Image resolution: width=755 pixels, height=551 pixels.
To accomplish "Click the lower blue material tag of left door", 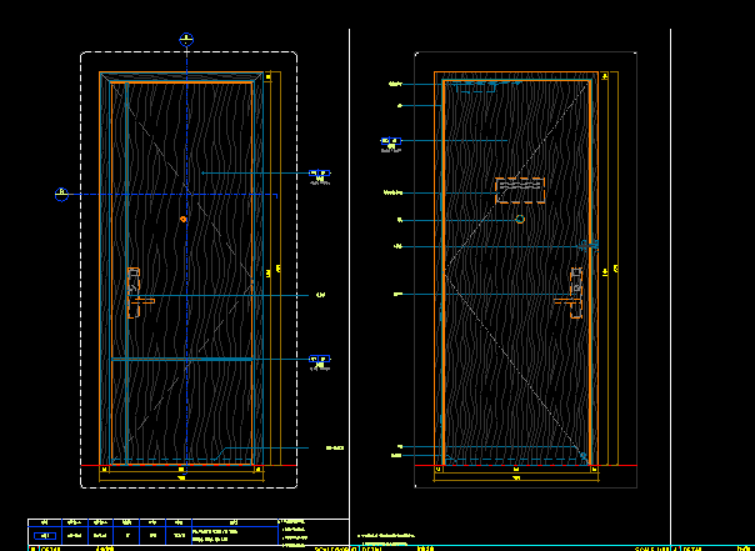I will 320,359.
